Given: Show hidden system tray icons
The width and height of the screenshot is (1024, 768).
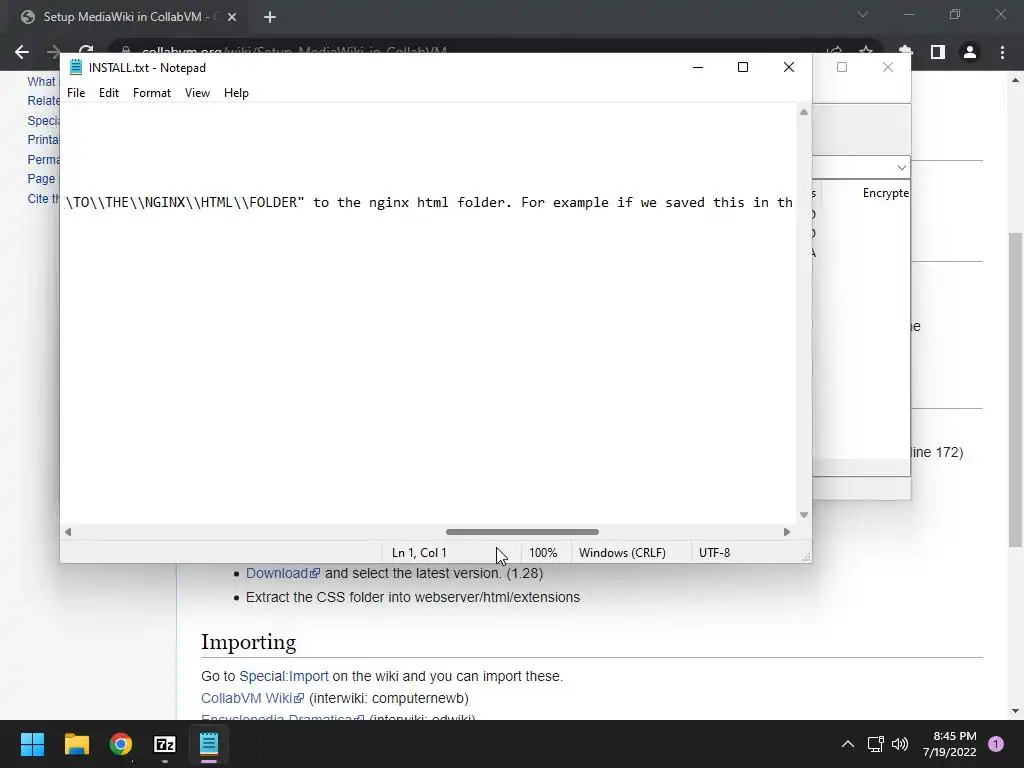Looking at the screenshot, I should 848,744.
